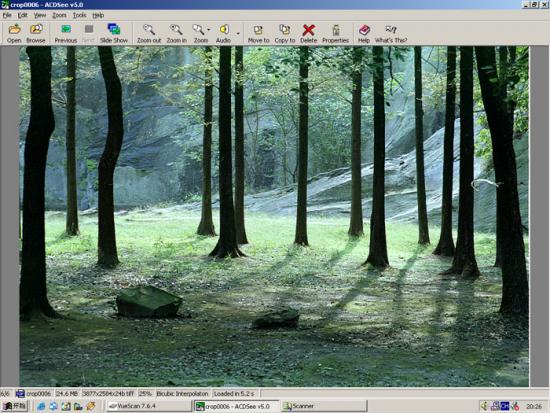
Task: Activate the What's This? help pointer
Action: (x=391, y=33)
